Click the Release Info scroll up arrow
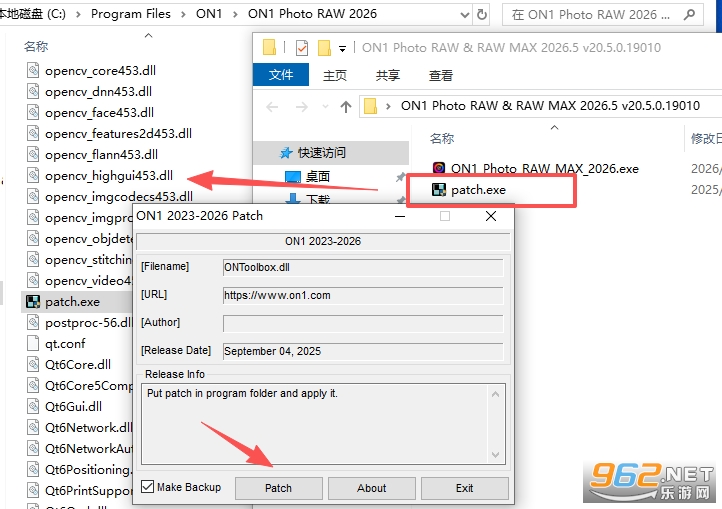The width and height of the screenshot is (722, 509). [x=495, y=394]
